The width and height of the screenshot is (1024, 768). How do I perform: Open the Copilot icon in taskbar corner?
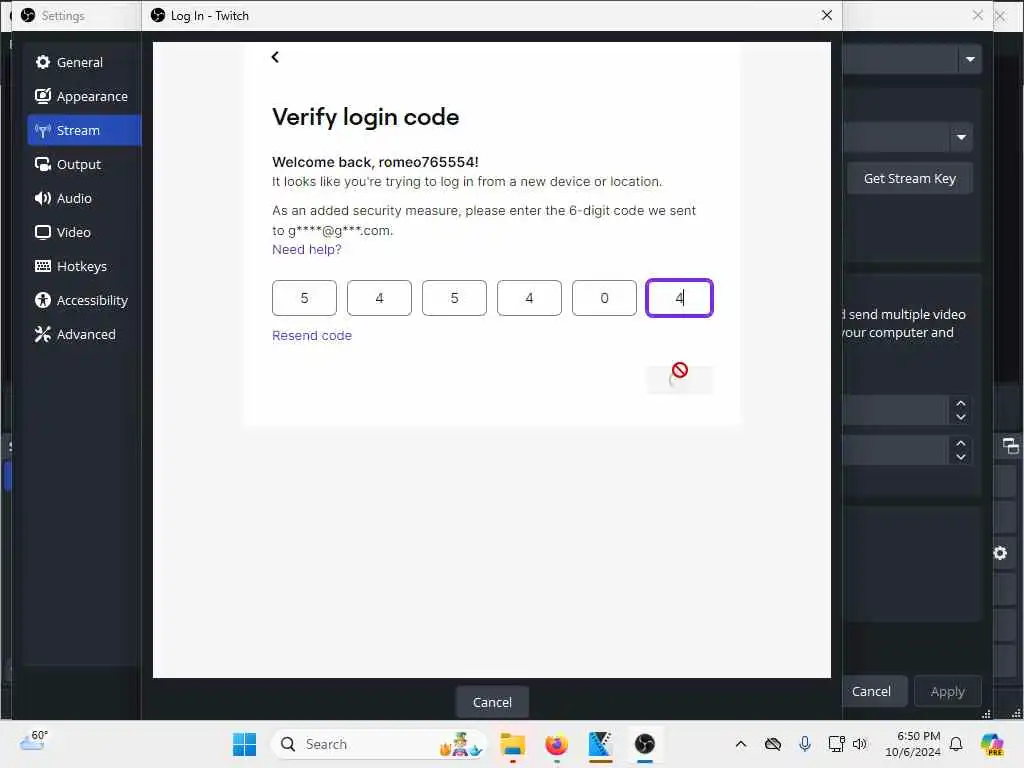(x=992, y=744)
